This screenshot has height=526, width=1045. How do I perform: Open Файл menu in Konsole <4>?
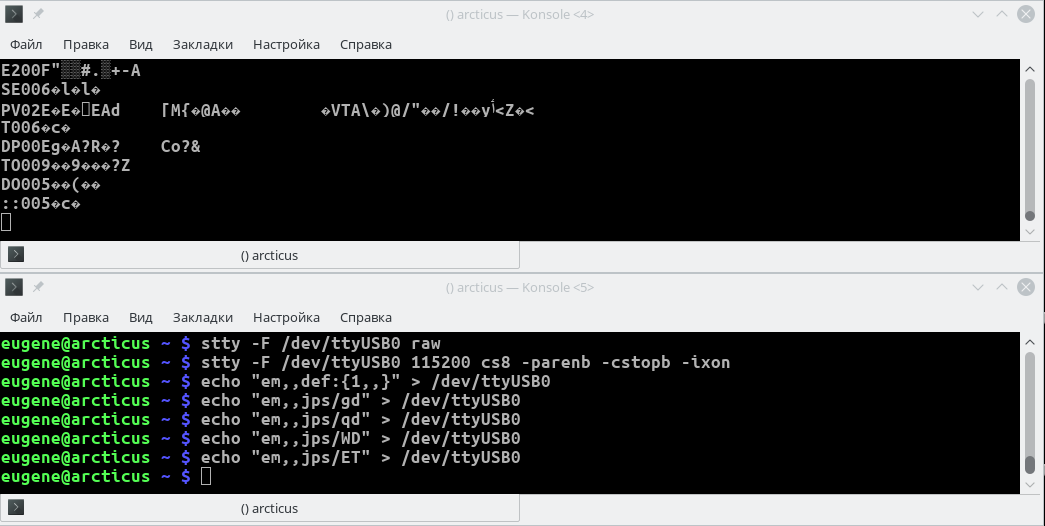pyautogui.click(x=26, y=44)
